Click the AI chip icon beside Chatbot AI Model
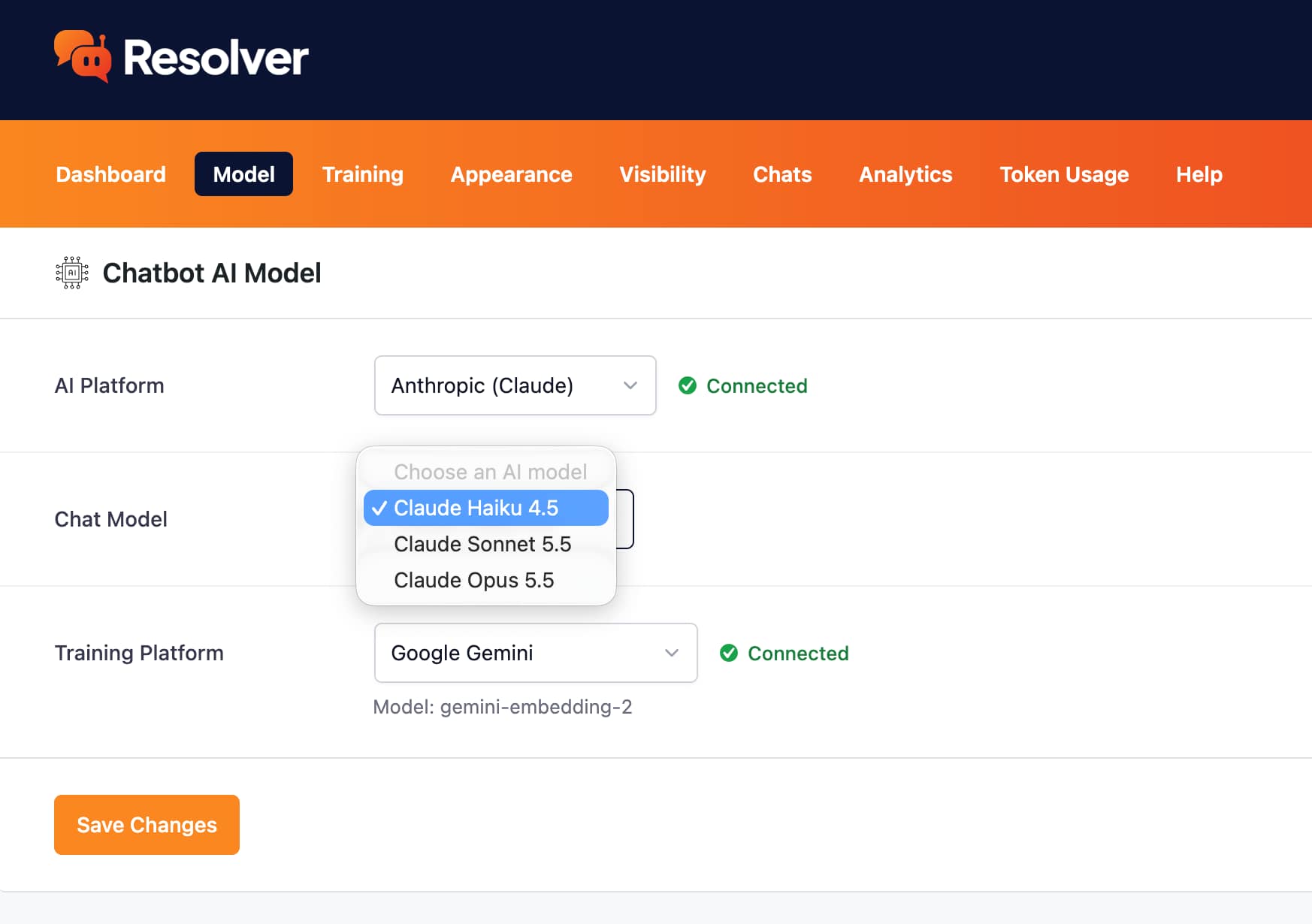Image resolution: width=1312 pixels, height=924 pixels. point(72,273)
